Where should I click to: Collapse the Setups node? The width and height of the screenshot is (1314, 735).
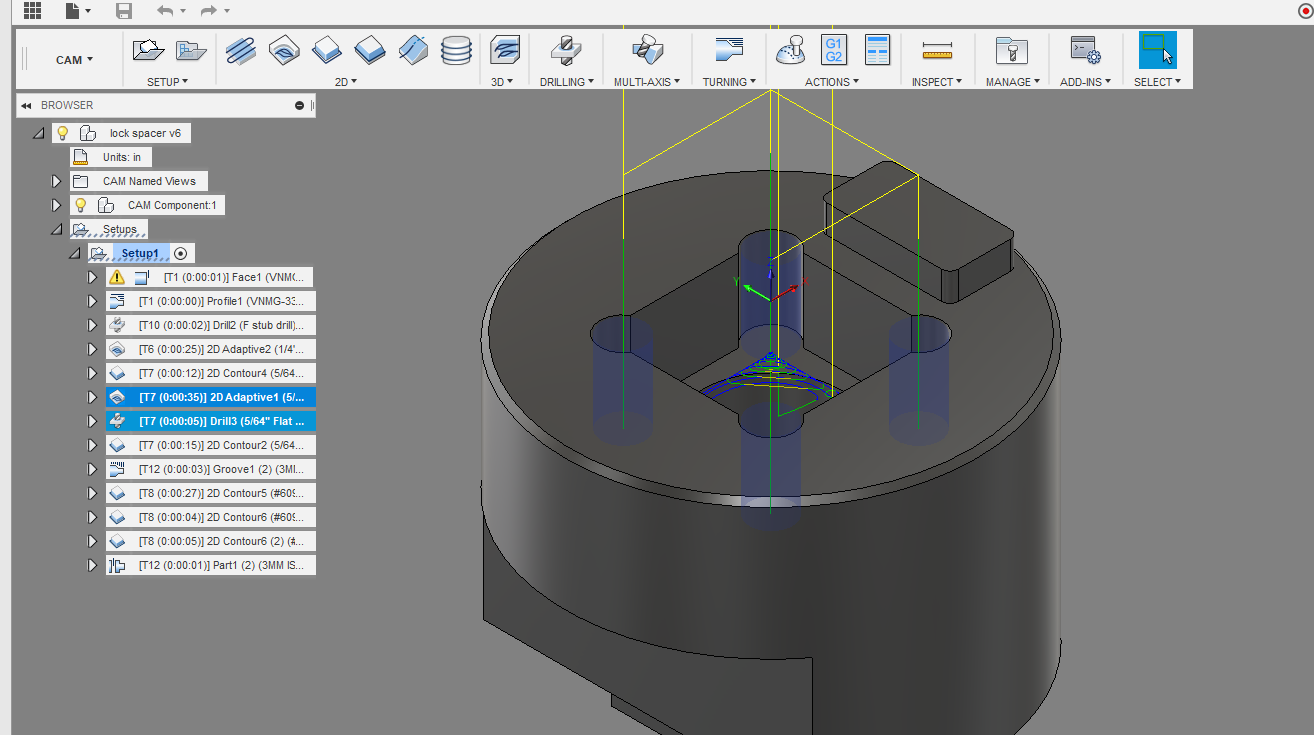pos(57,228)
